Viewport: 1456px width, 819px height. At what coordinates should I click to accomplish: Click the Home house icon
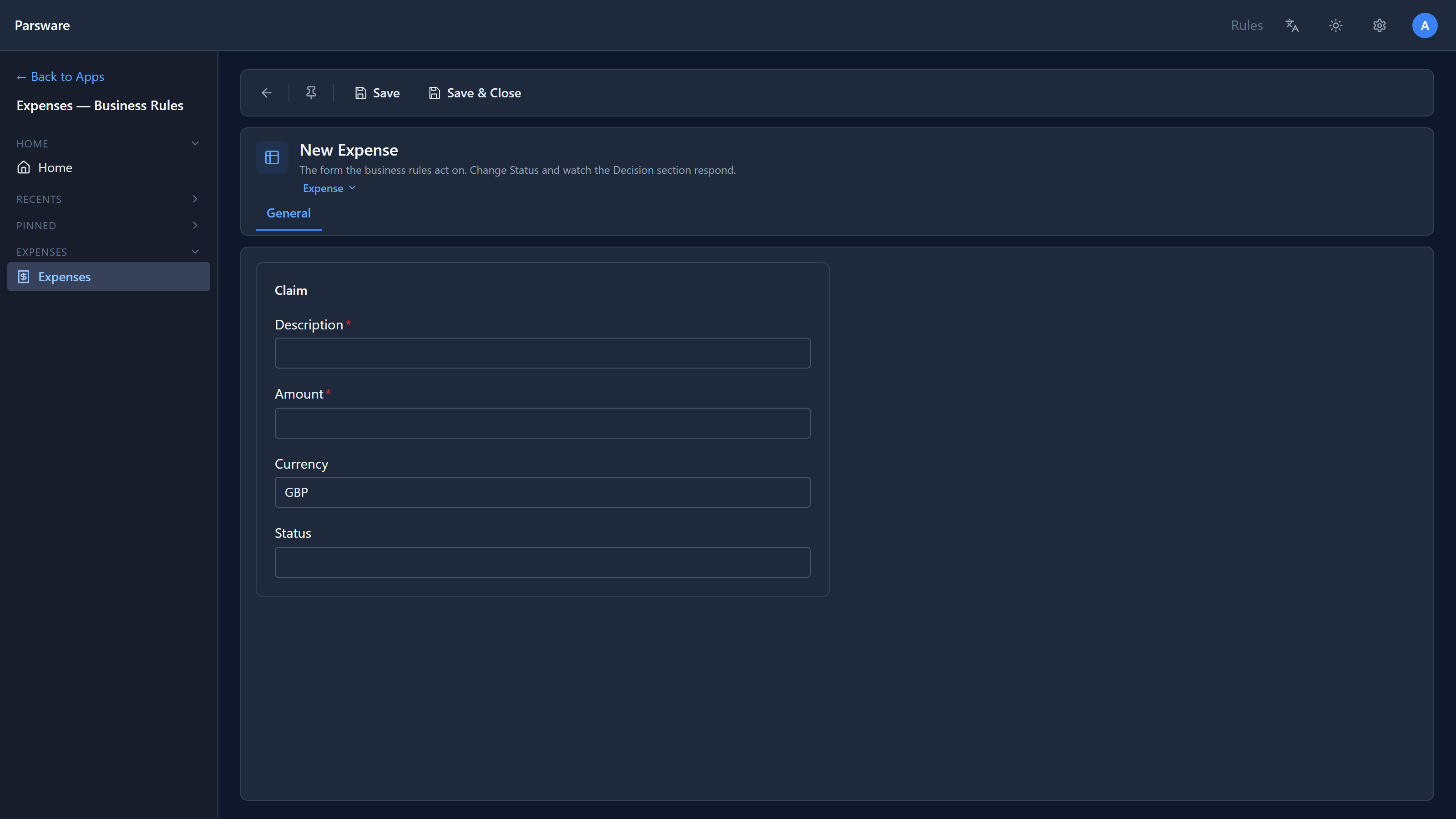tap(24, 167)
